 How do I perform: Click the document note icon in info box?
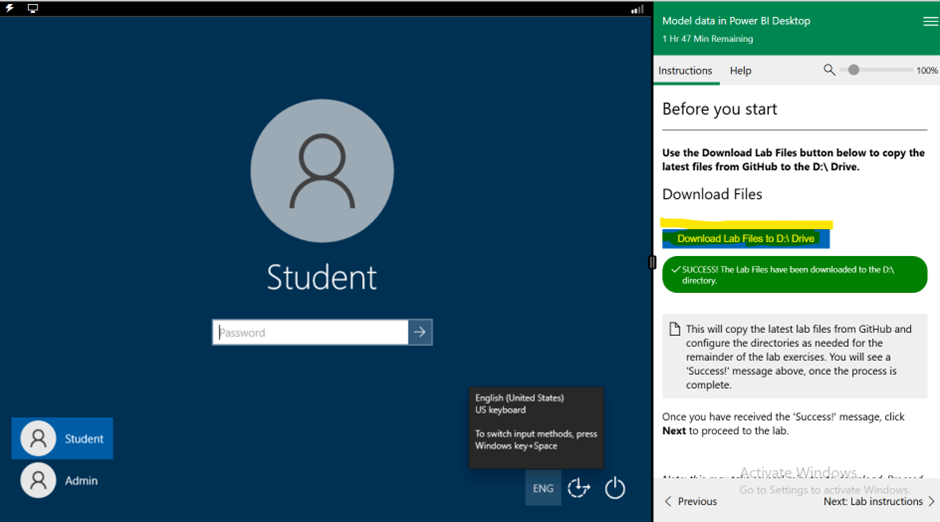(674, 329)
